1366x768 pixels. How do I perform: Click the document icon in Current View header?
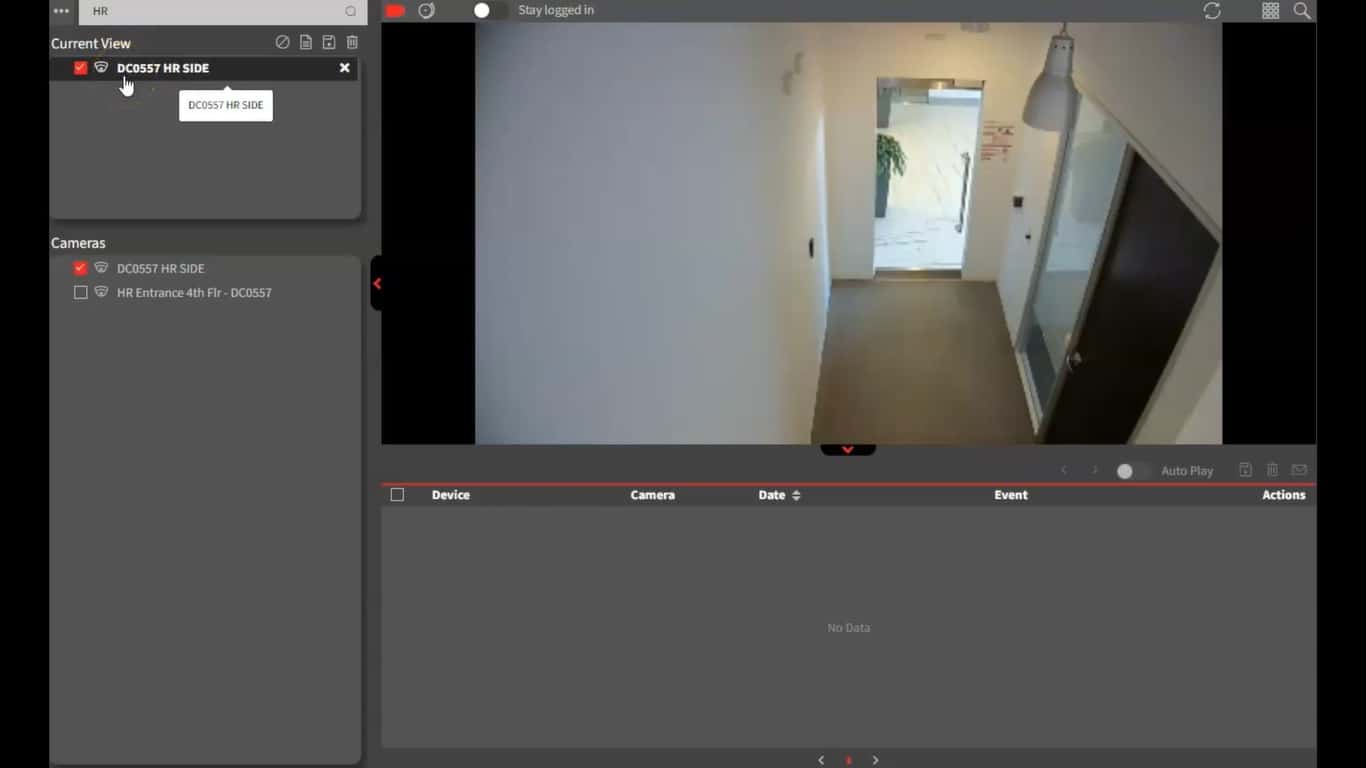point(306,42)
